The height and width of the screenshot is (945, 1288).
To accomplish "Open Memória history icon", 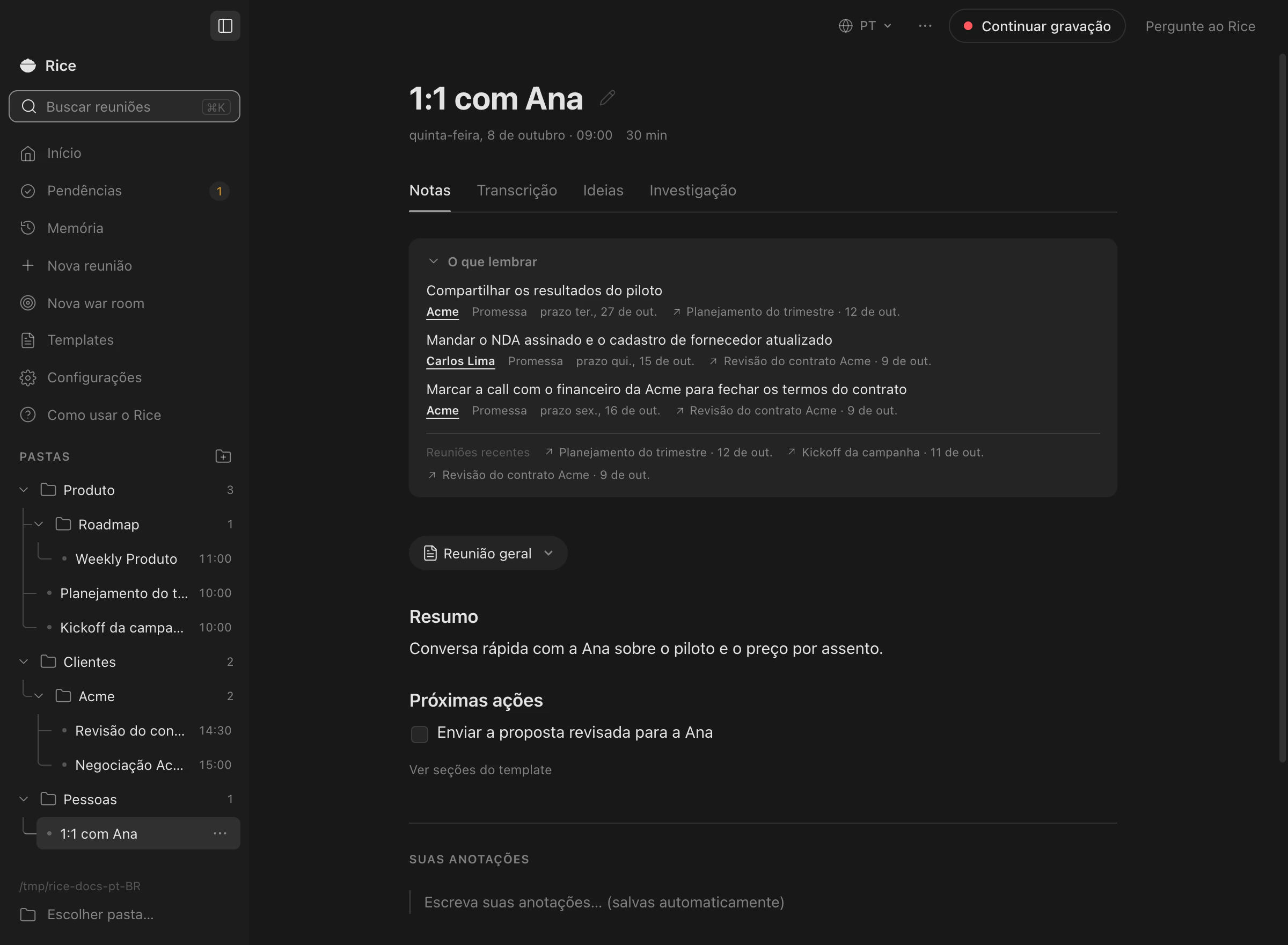I will pyautogui.click(x=28, y=228).
